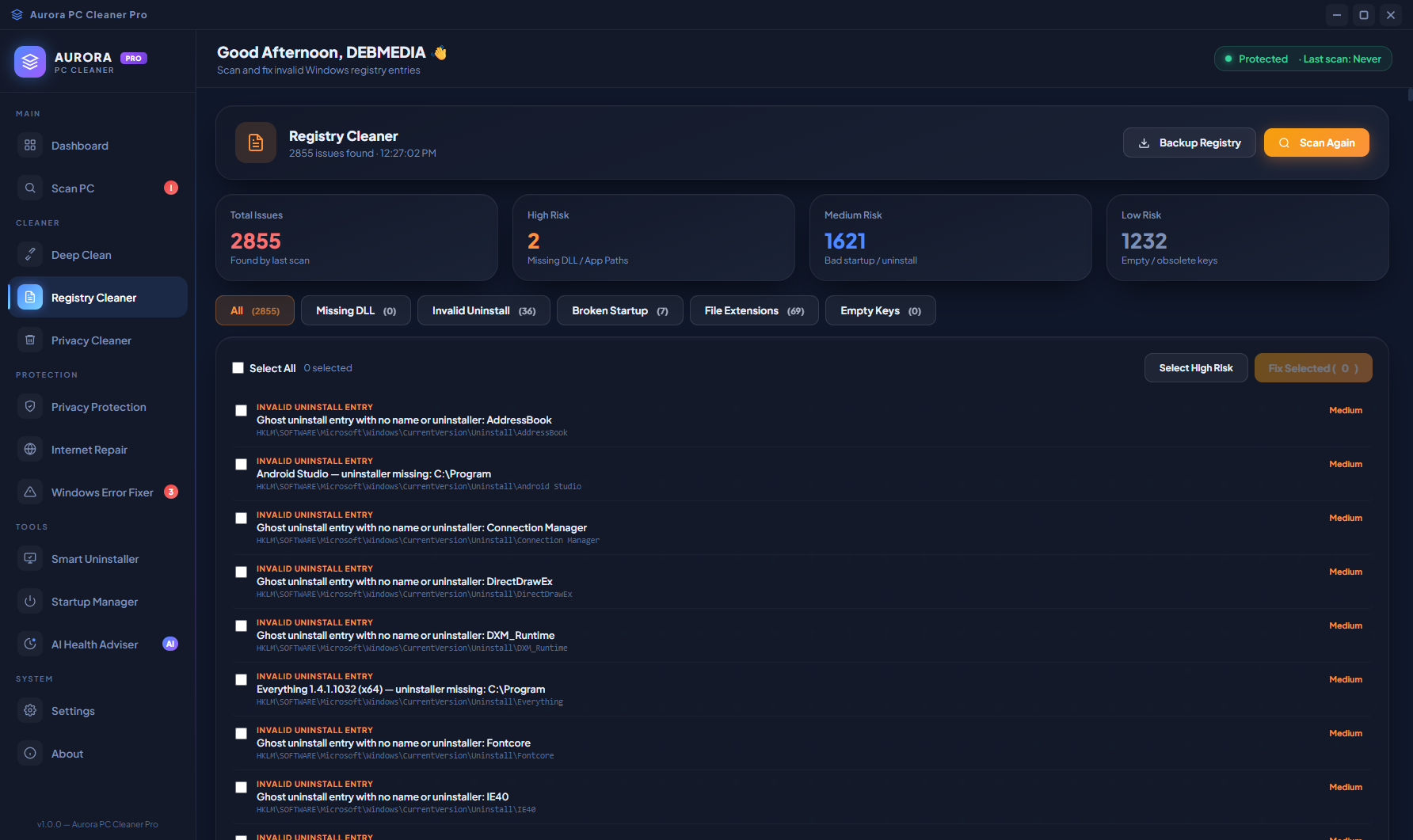Click the AI Health Adviser icon
The height and width of the screenshot is (840, 1413).
tap(30, 644)
